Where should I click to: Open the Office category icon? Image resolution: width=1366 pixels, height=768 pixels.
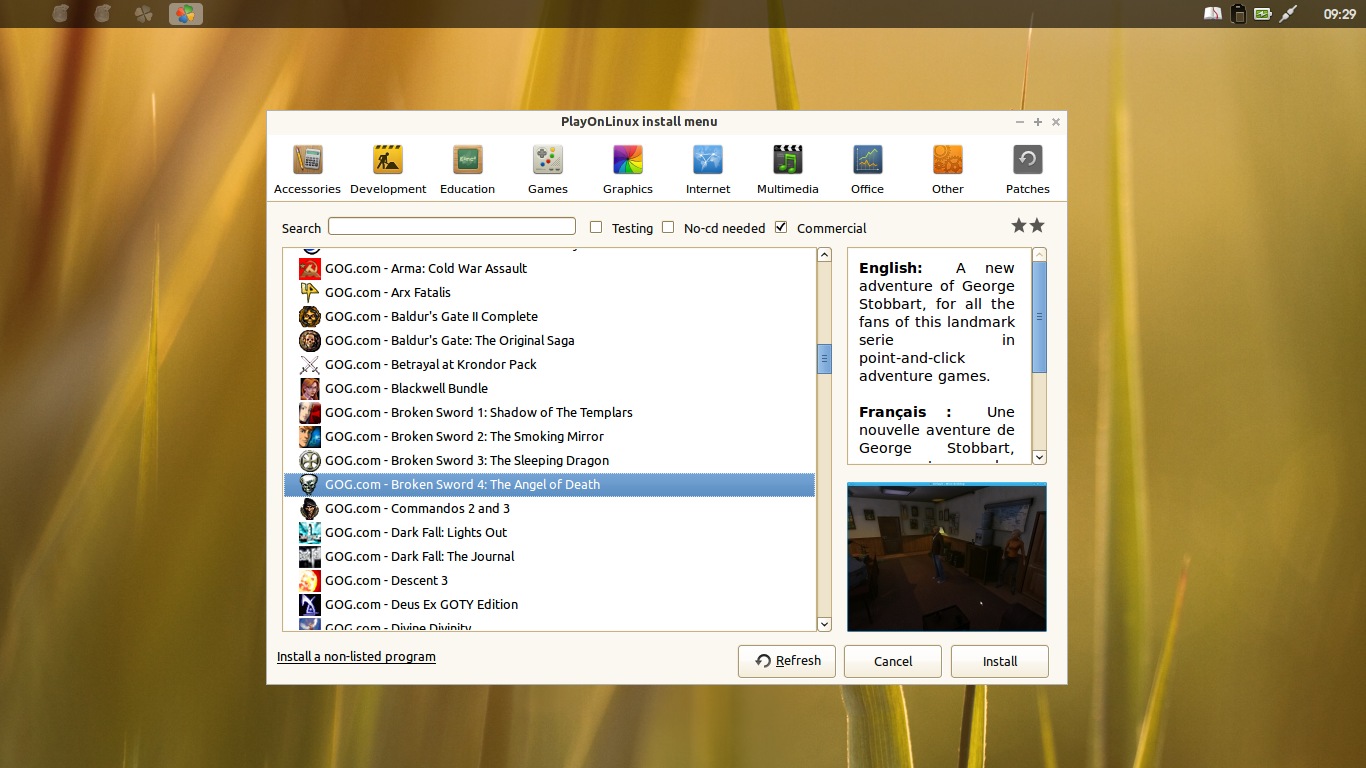tap(868, 160)
